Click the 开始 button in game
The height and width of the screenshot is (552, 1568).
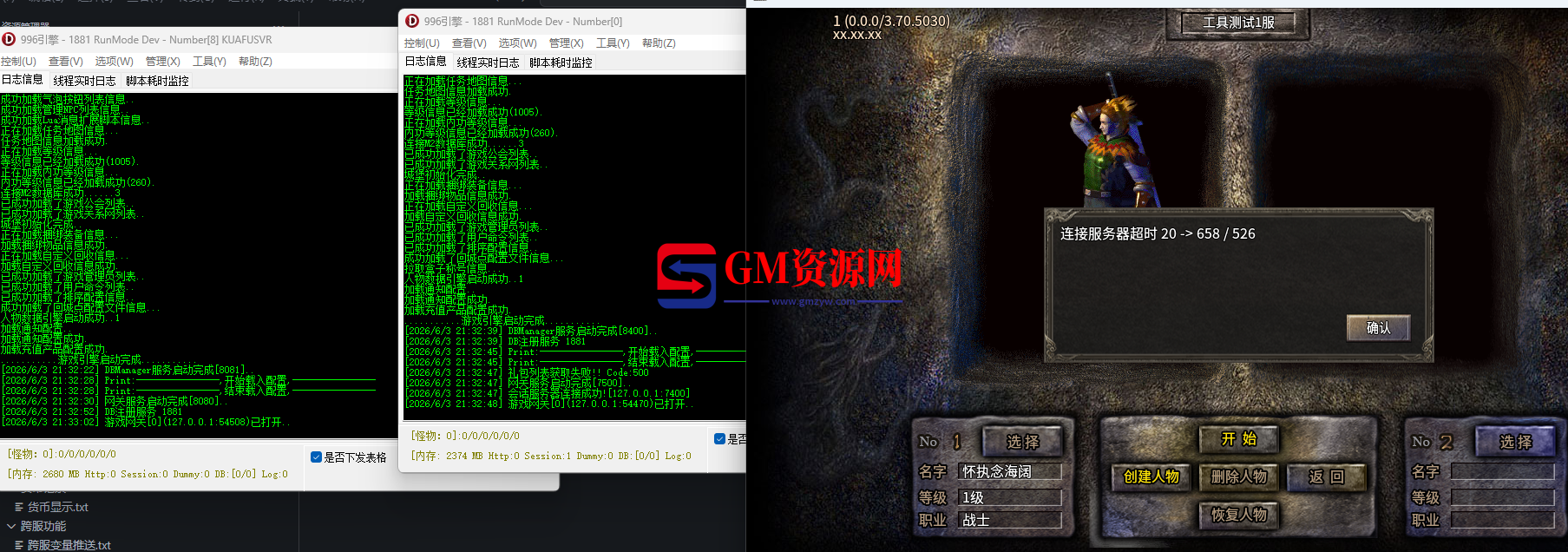(1238, 439)
